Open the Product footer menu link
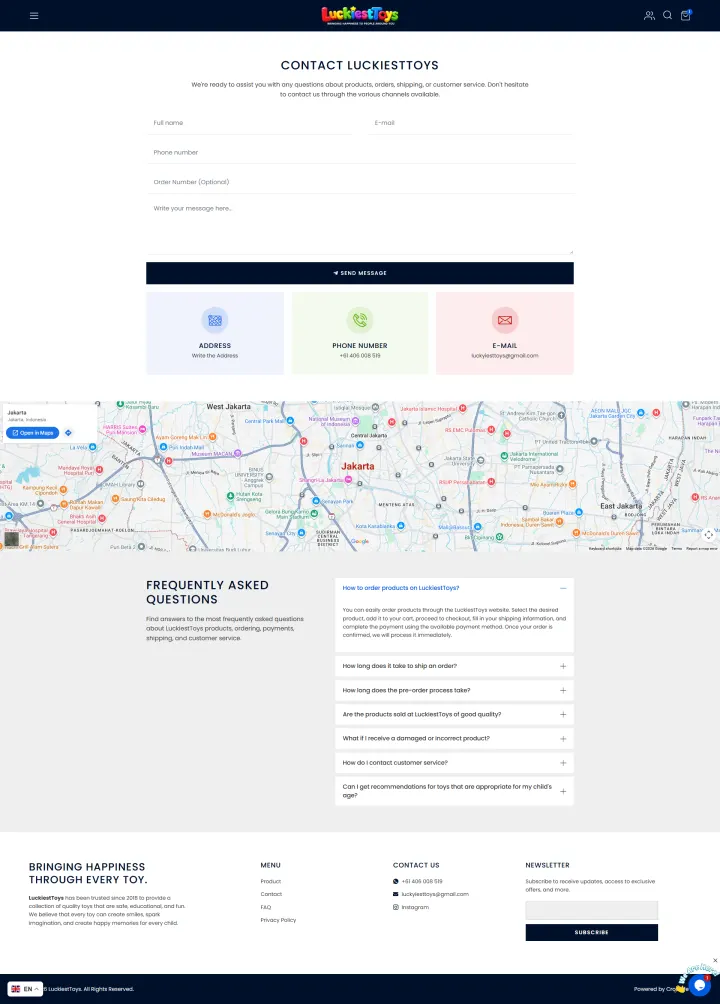This screenshot has width=720, height=1004. point(270,882)
